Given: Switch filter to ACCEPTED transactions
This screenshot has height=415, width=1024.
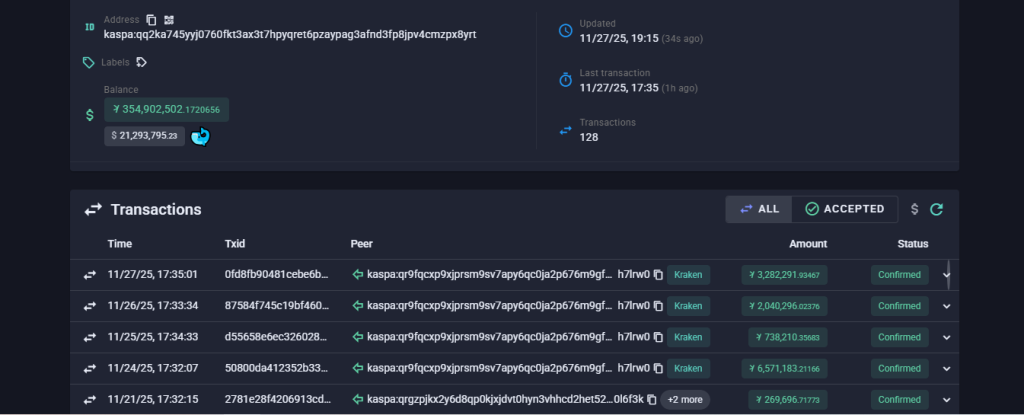Looking at the screenshot, I should coord(845,209).
